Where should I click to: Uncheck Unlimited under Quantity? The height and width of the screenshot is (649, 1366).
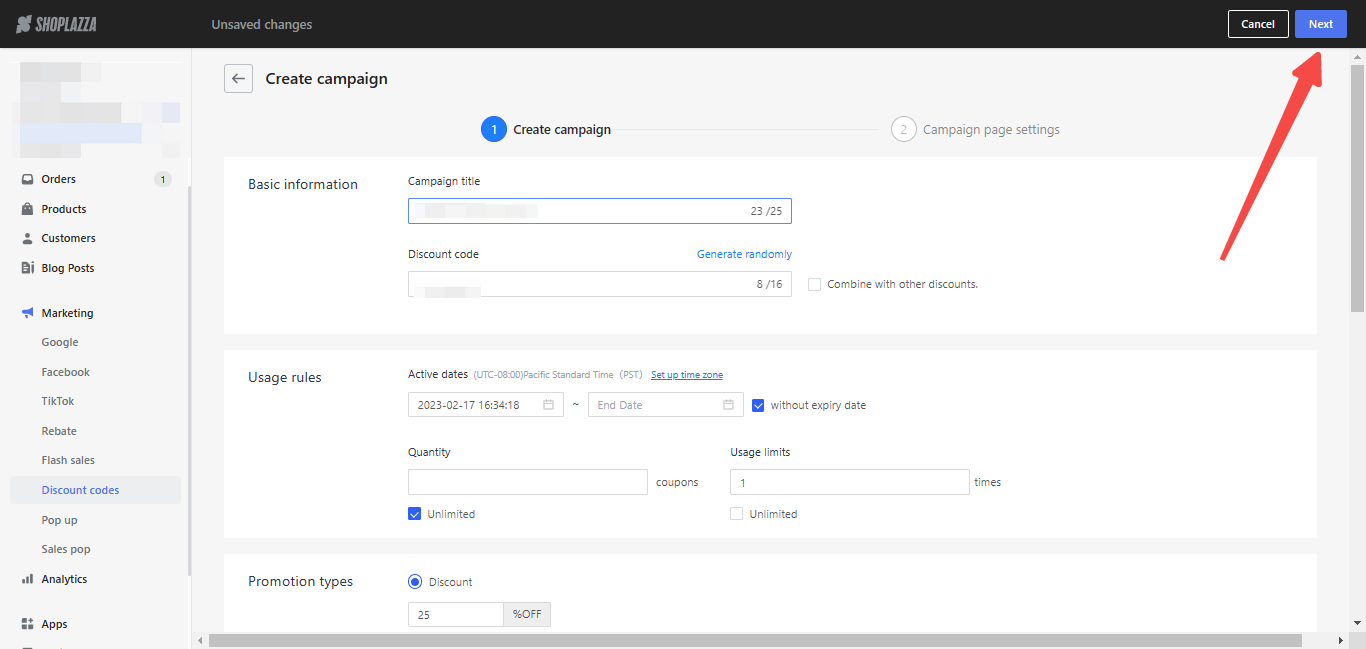[414, 514]
